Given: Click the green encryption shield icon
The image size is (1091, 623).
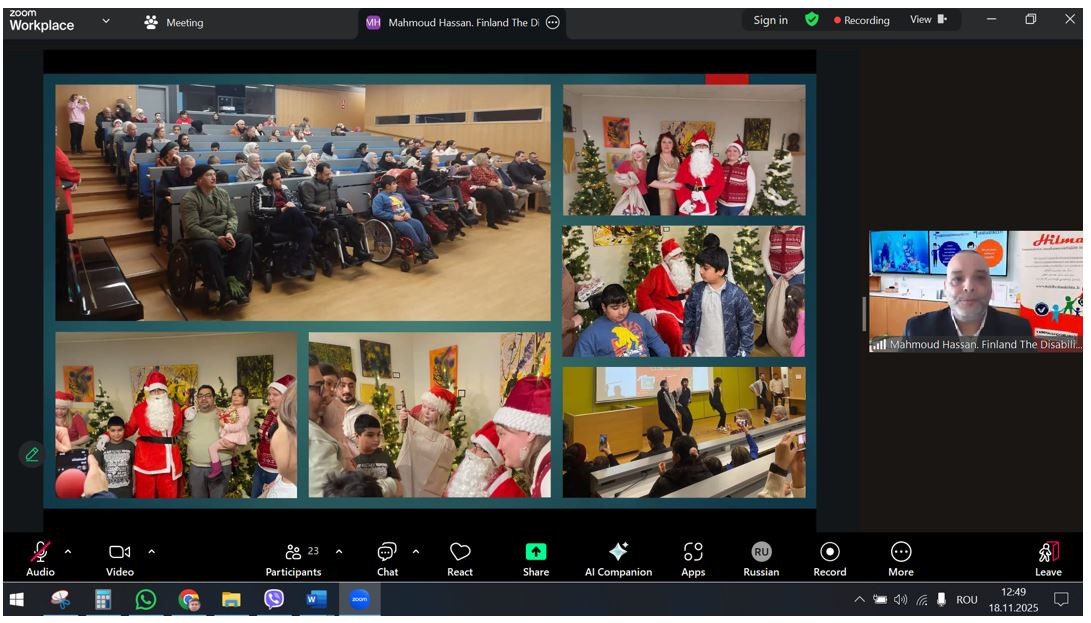Looking at the screenshot, I should pos(812,20).
